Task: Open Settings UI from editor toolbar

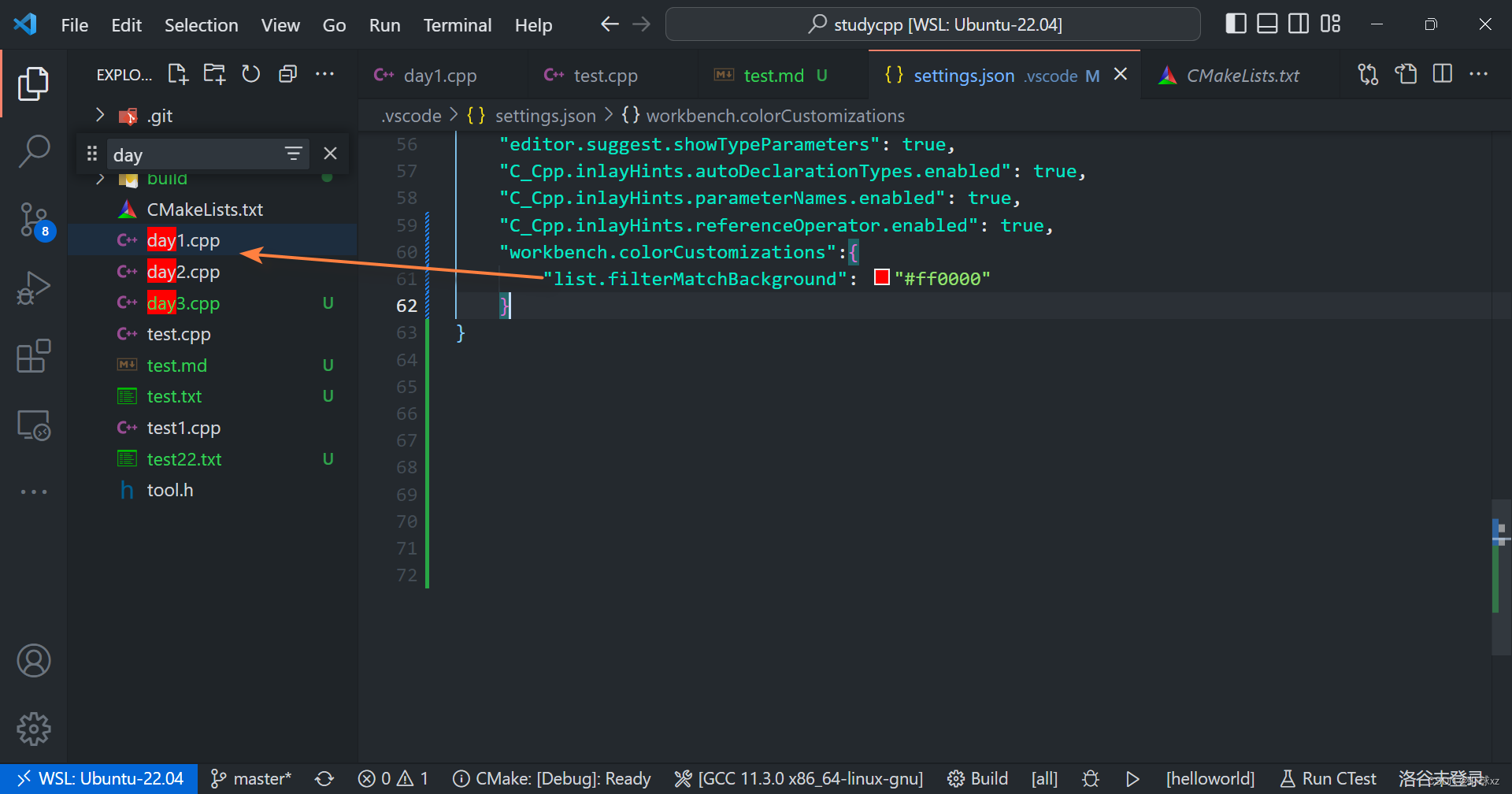Action: pyautogui.click(x=1406, y=74)
